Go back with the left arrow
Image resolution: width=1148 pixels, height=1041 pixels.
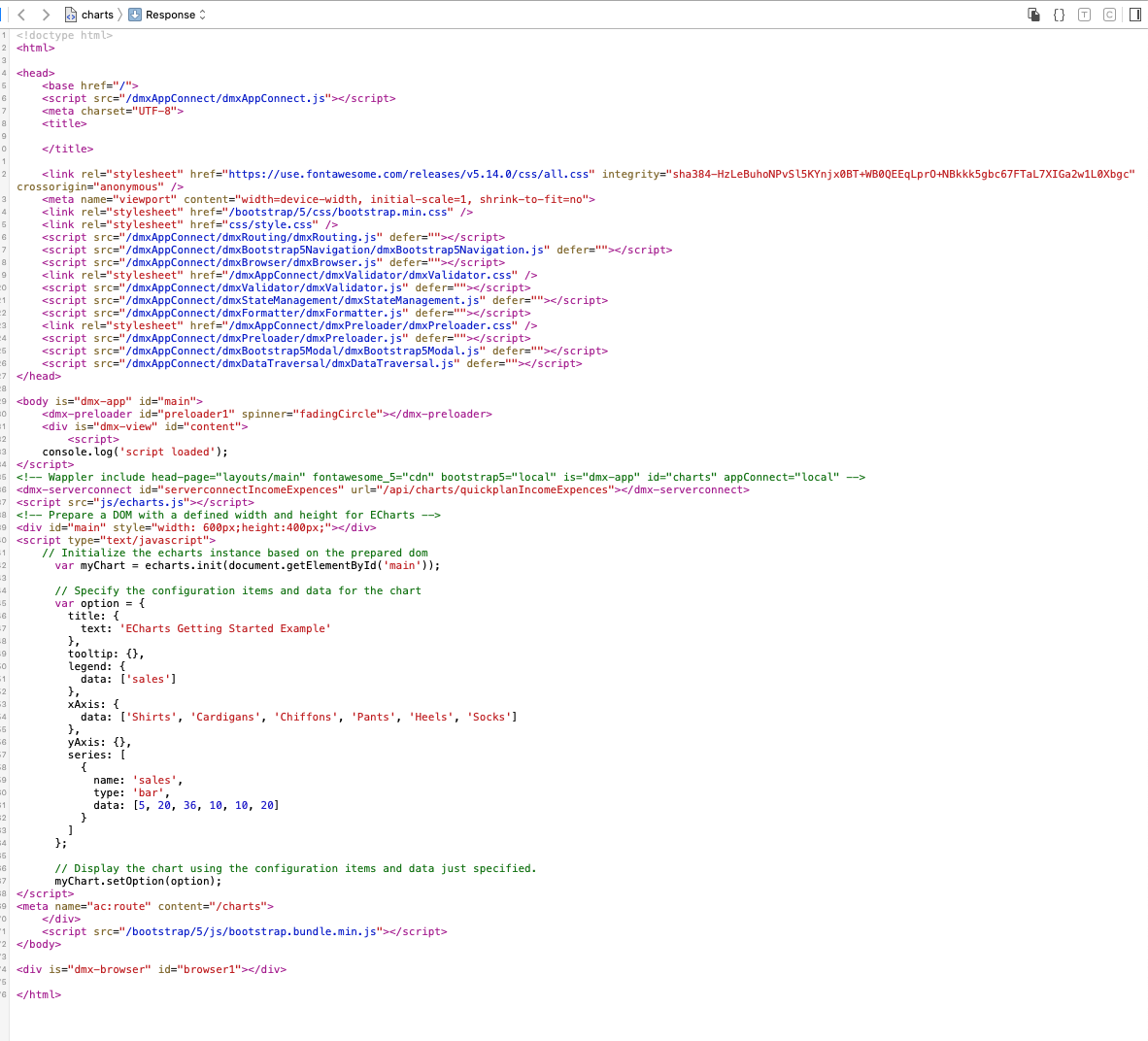click(22, 15)
